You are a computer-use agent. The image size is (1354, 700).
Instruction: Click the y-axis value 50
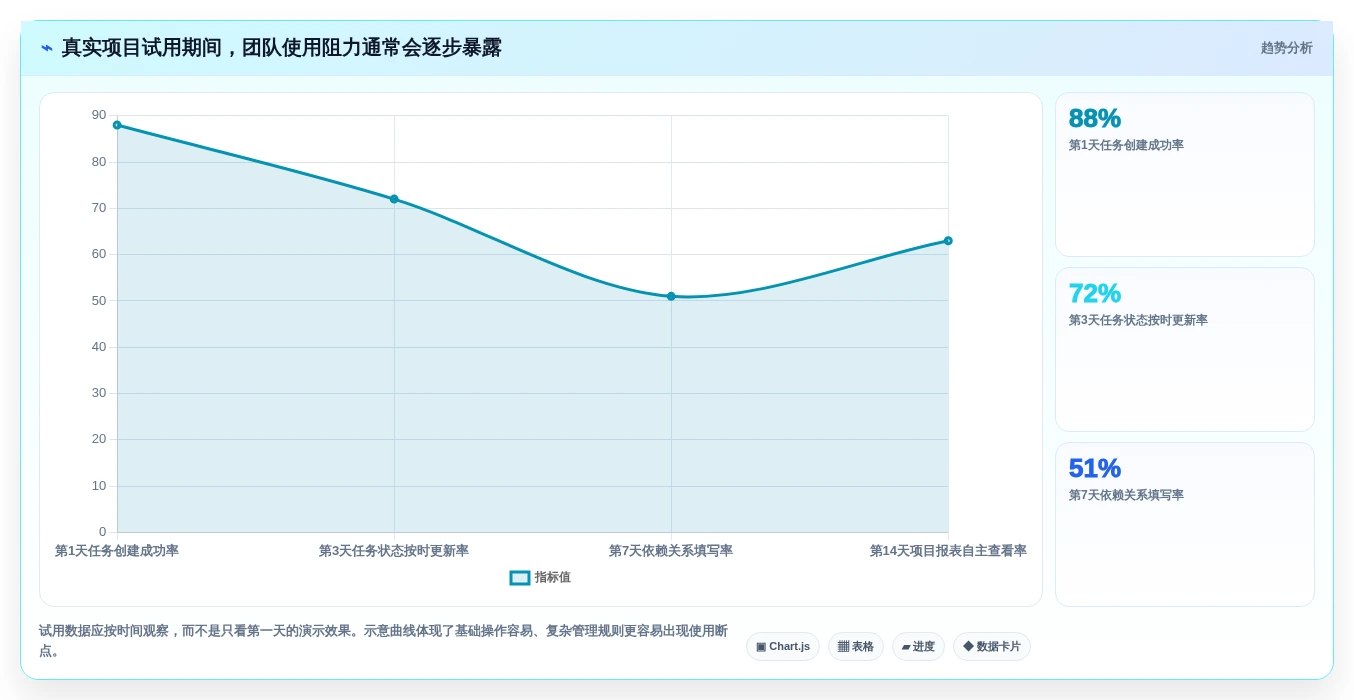pos(99,300)
